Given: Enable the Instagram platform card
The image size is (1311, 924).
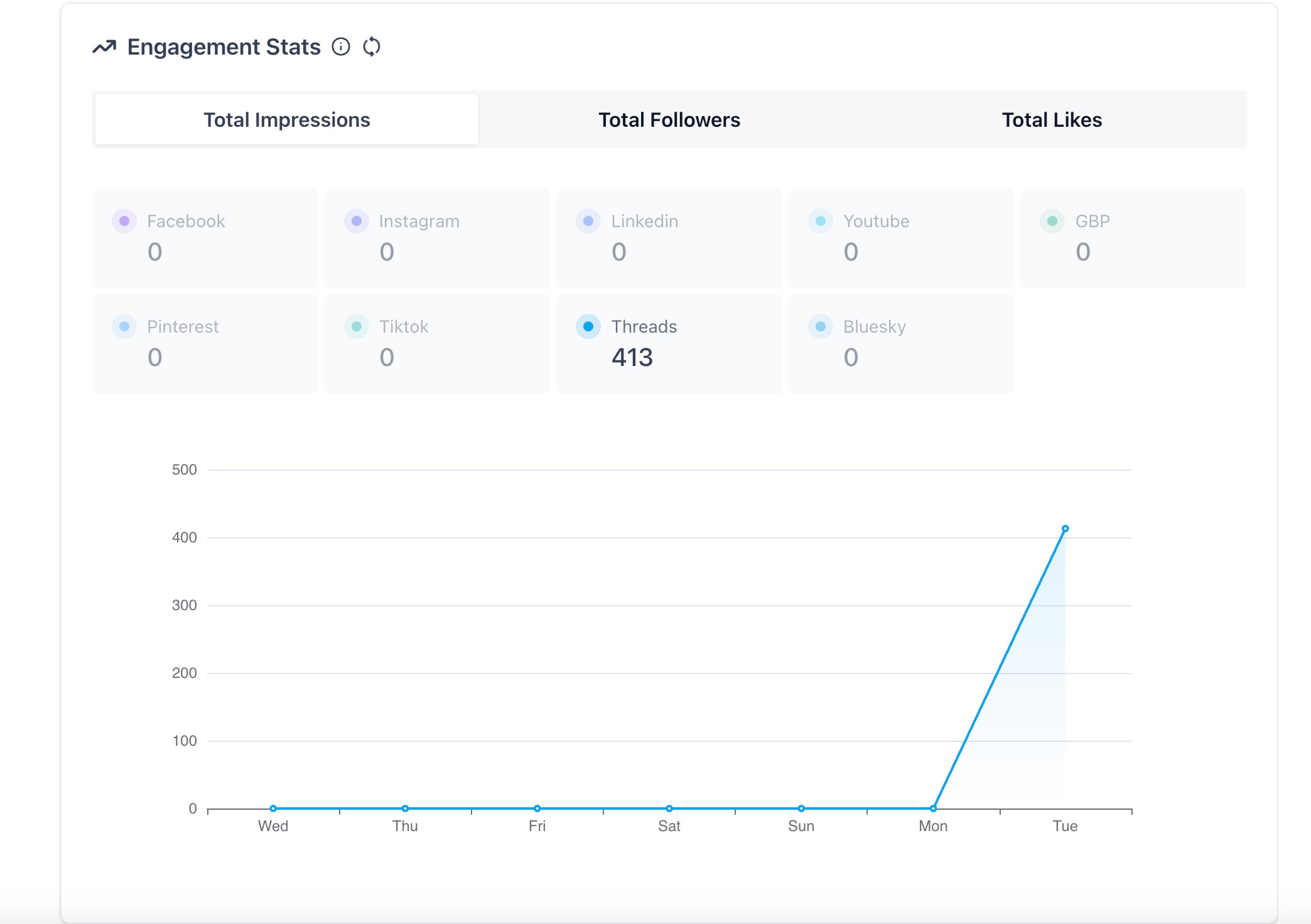Looking at the screenshot, I should point(437,238).
